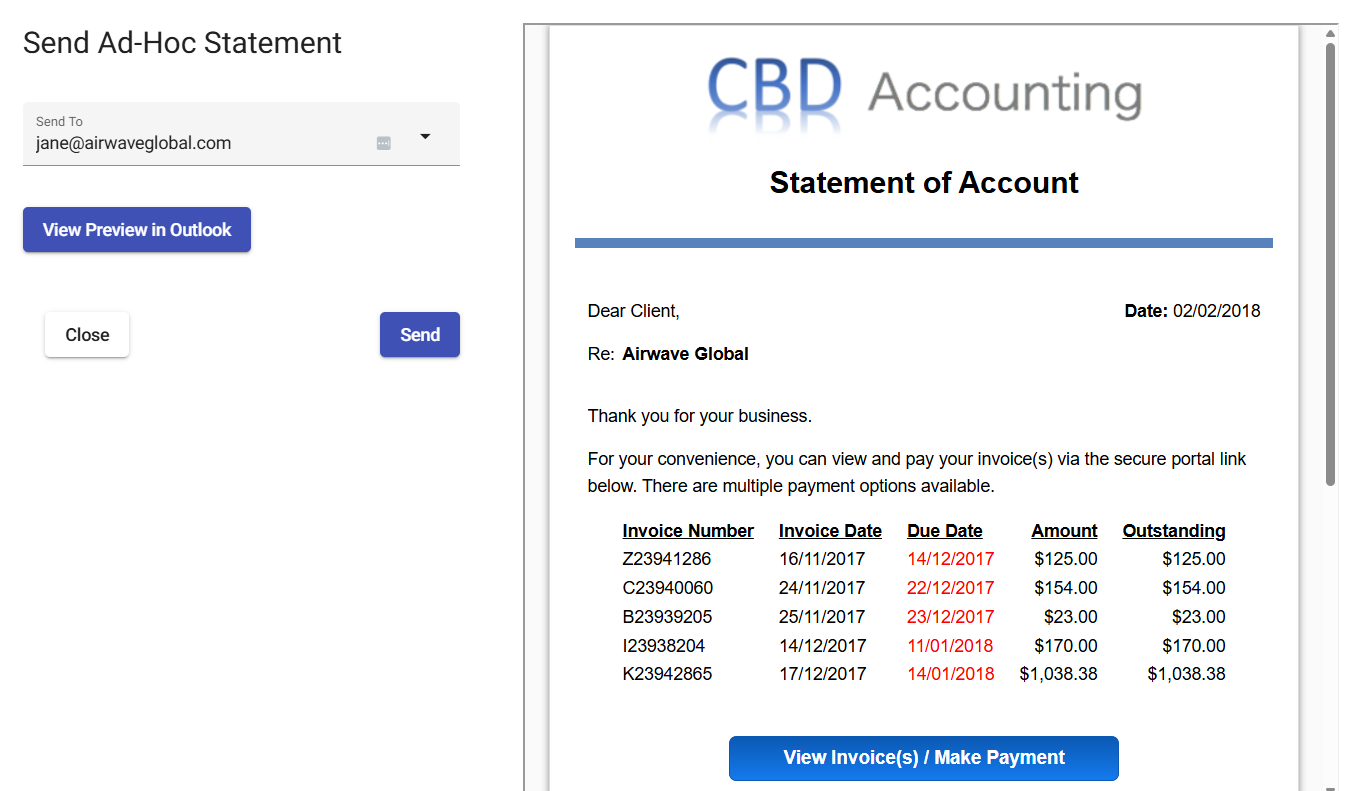Expand the Send To dropdown arrow
1358x791 pixels.
tap(425, 136)
